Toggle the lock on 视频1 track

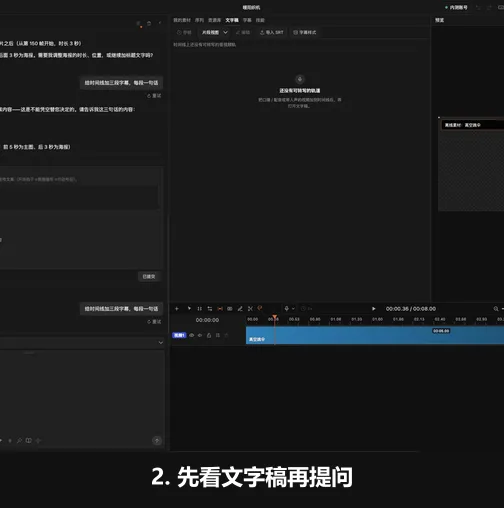[x=209, y=335]
